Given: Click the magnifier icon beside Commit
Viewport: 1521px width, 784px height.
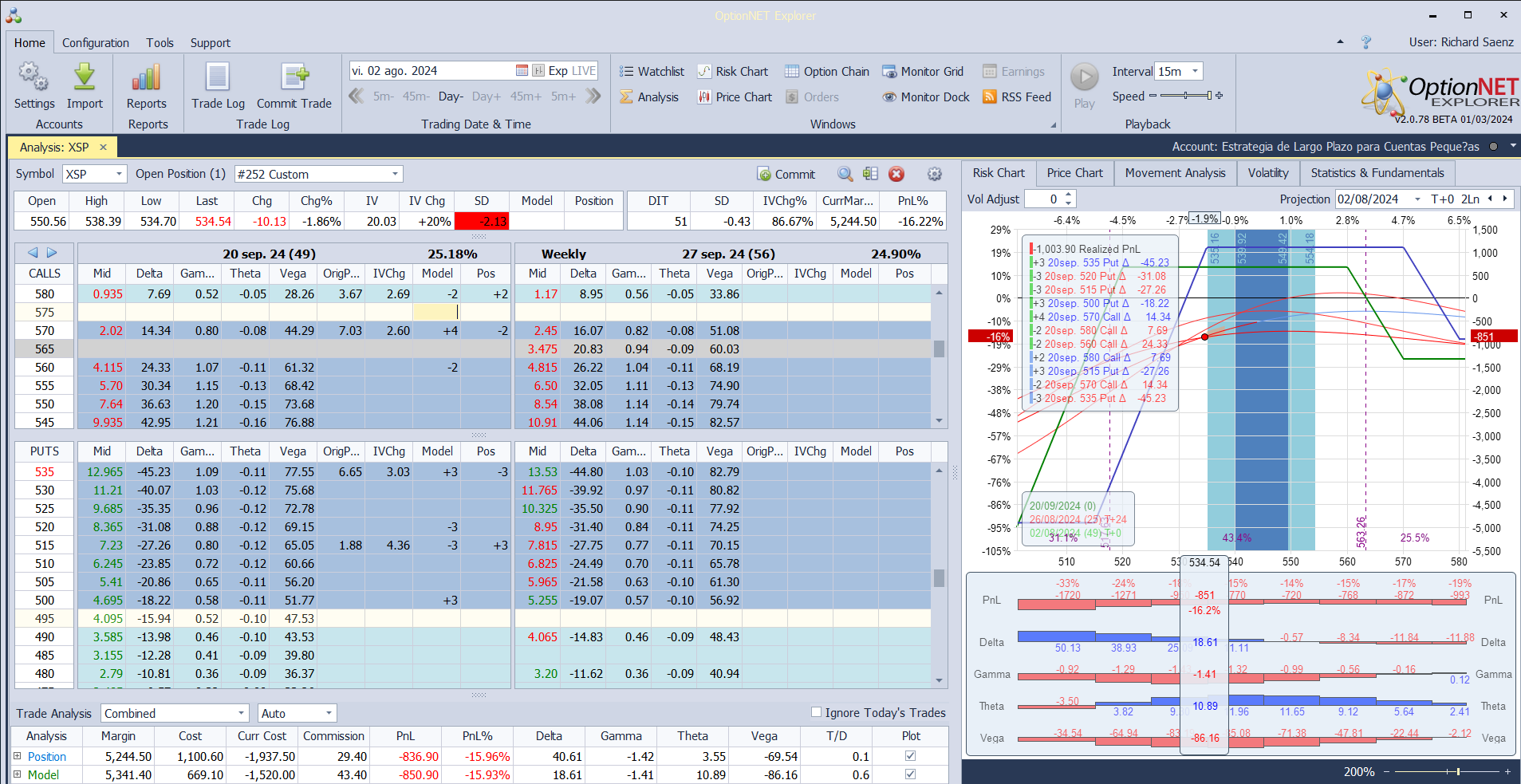Looking at the screenshot, I should point(845,174).
